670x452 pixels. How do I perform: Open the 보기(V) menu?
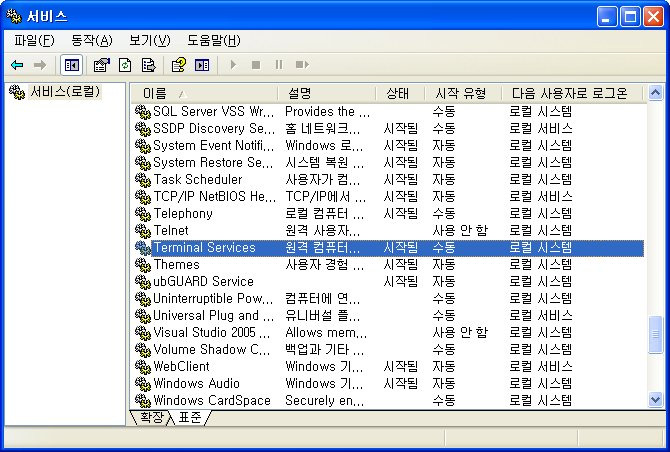tap(150, 41)
